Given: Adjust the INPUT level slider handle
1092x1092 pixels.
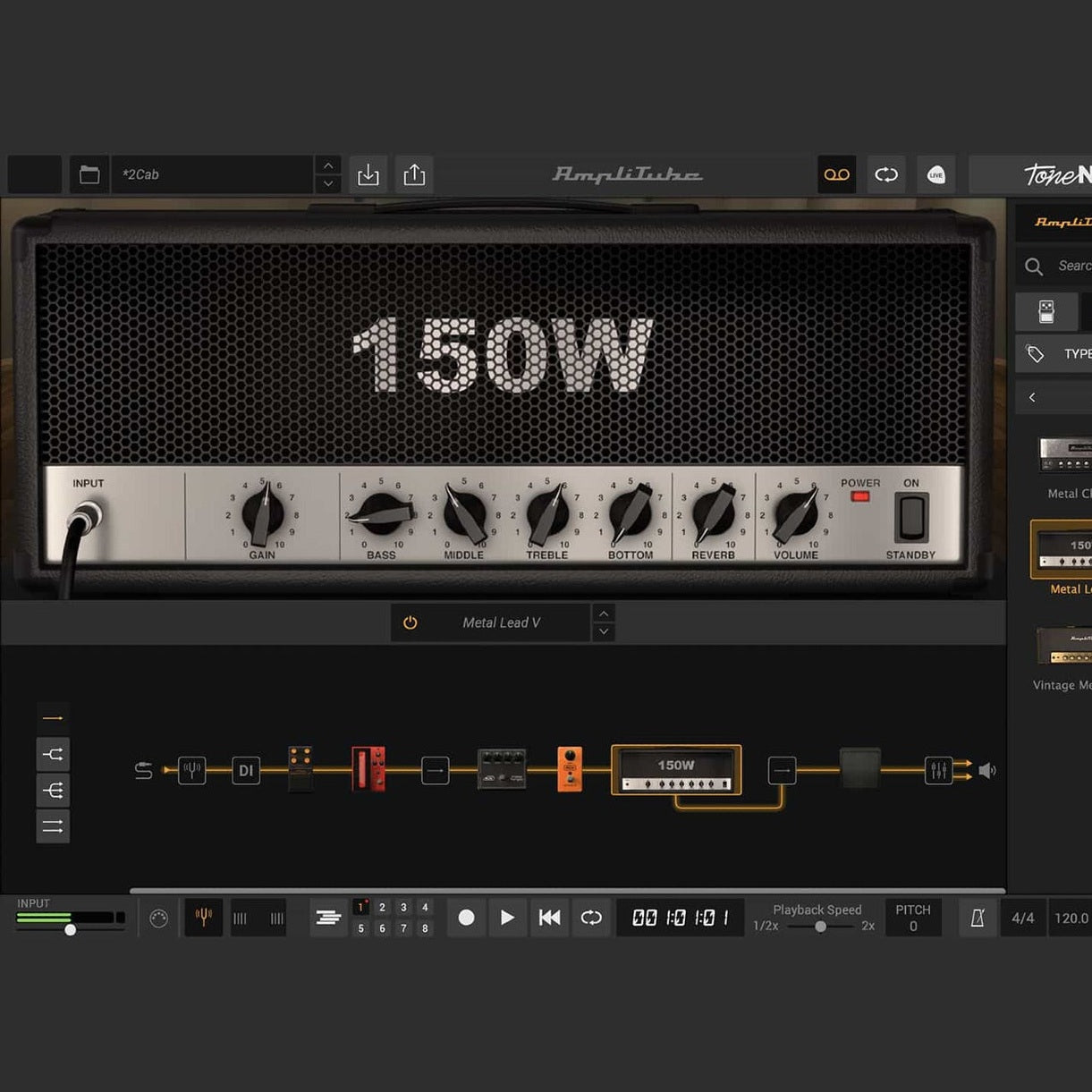Looking at the screenshot, I should pos(70,929).
